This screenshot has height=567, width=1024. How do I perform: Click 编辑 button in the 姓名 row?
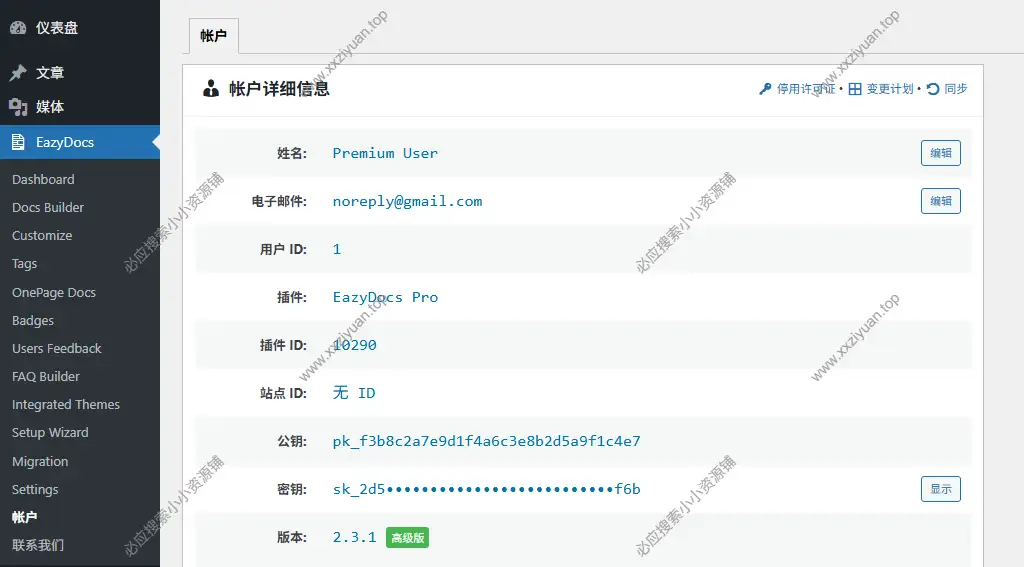[x=940, y=153]
